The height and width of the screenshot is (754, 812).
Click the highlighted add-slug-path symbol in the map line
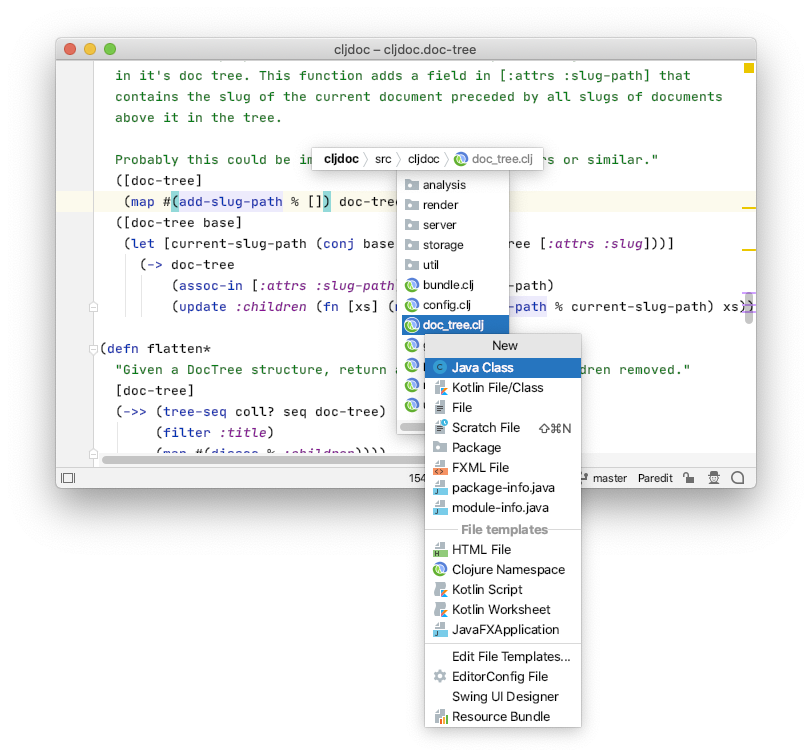(x=230, y=202)
